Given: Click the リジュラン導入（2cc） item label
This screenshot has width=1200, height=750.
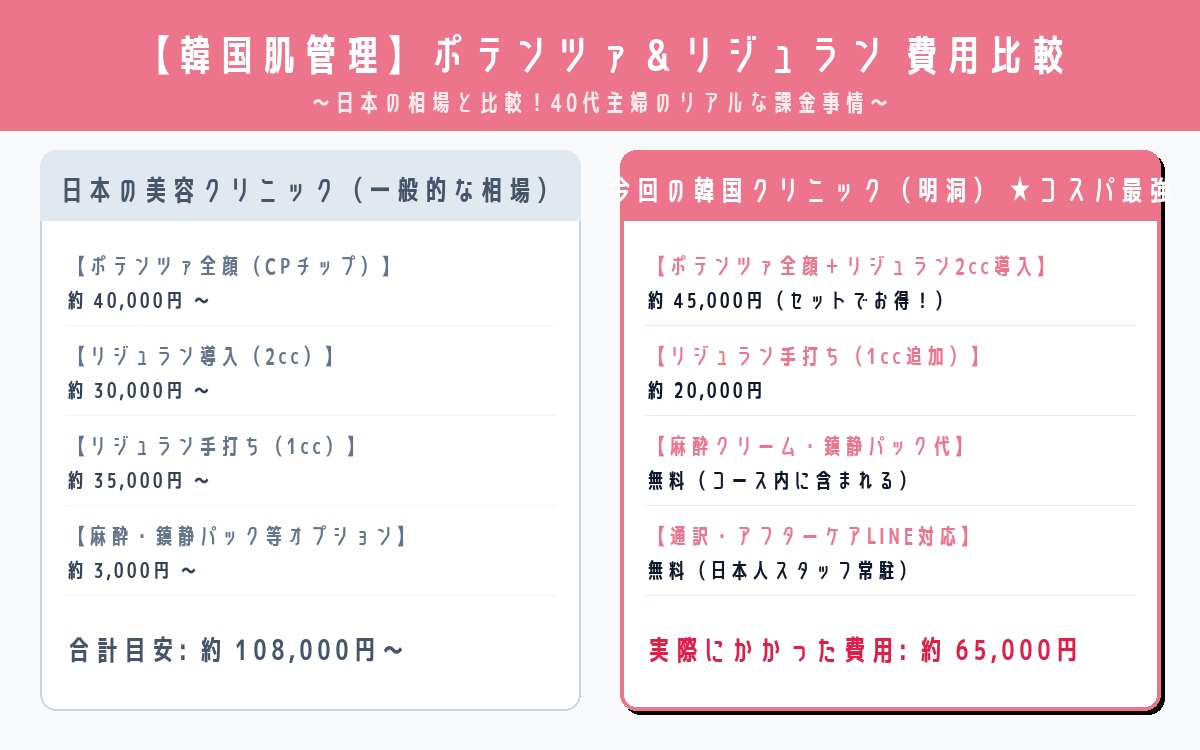Looking at the screenshot, I should (204, 357).
